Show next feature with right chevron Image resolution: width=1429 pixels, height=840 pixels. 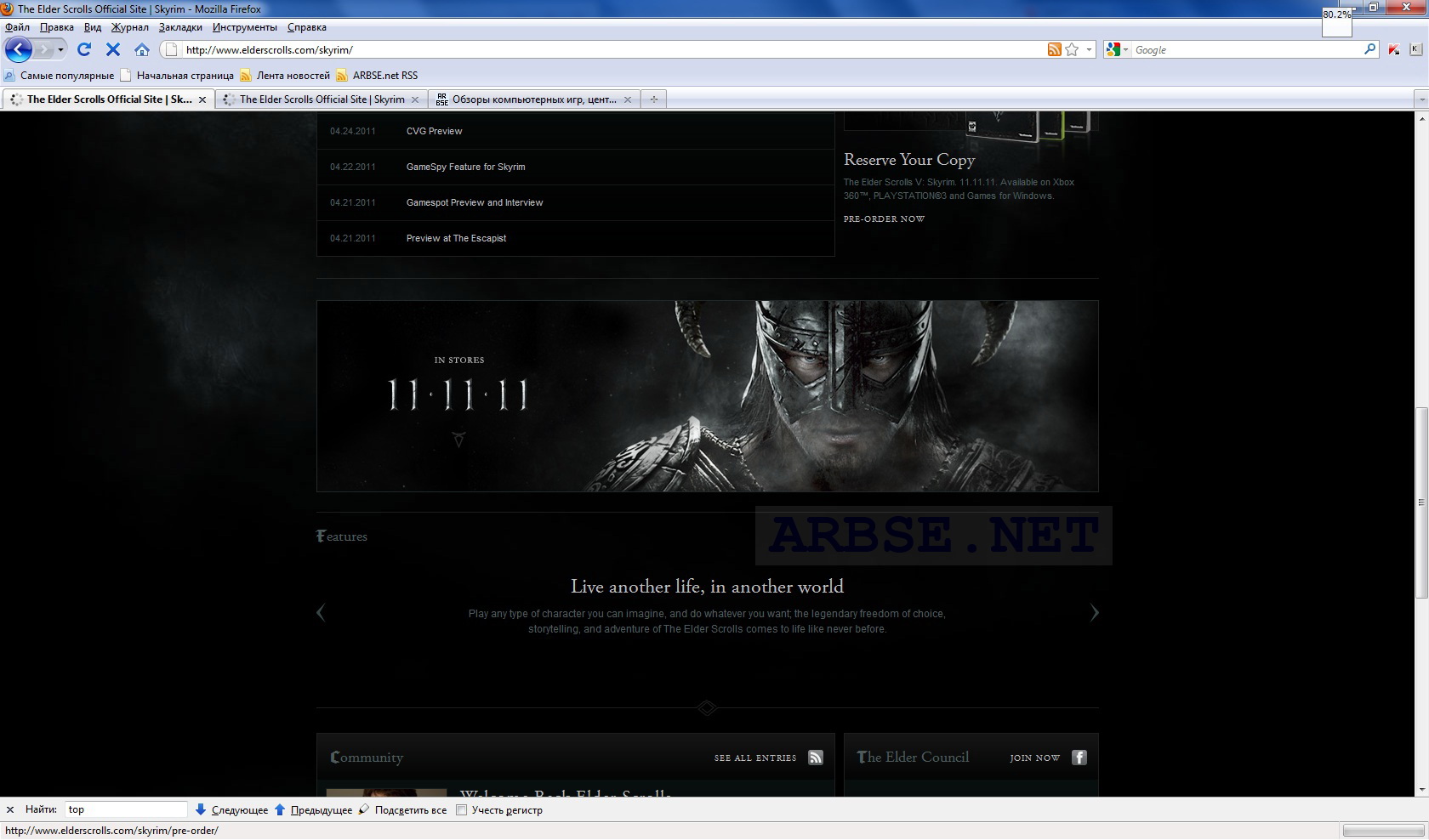(x=1095, y=612)
